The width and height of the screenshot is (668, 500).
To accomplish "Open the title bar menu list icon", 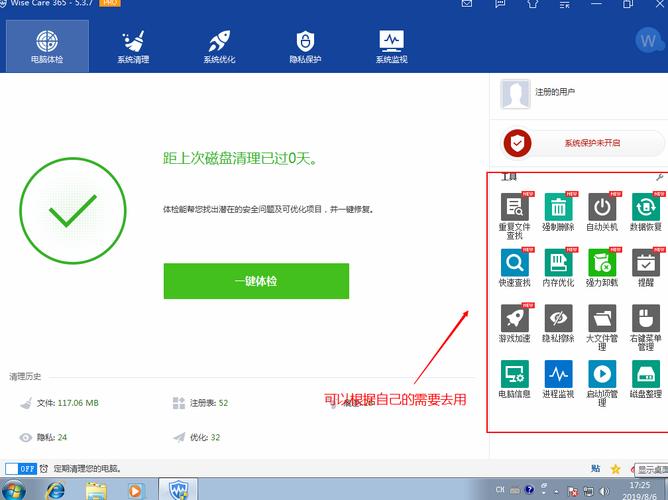I will pyautogui.click(x=564, y=4).
